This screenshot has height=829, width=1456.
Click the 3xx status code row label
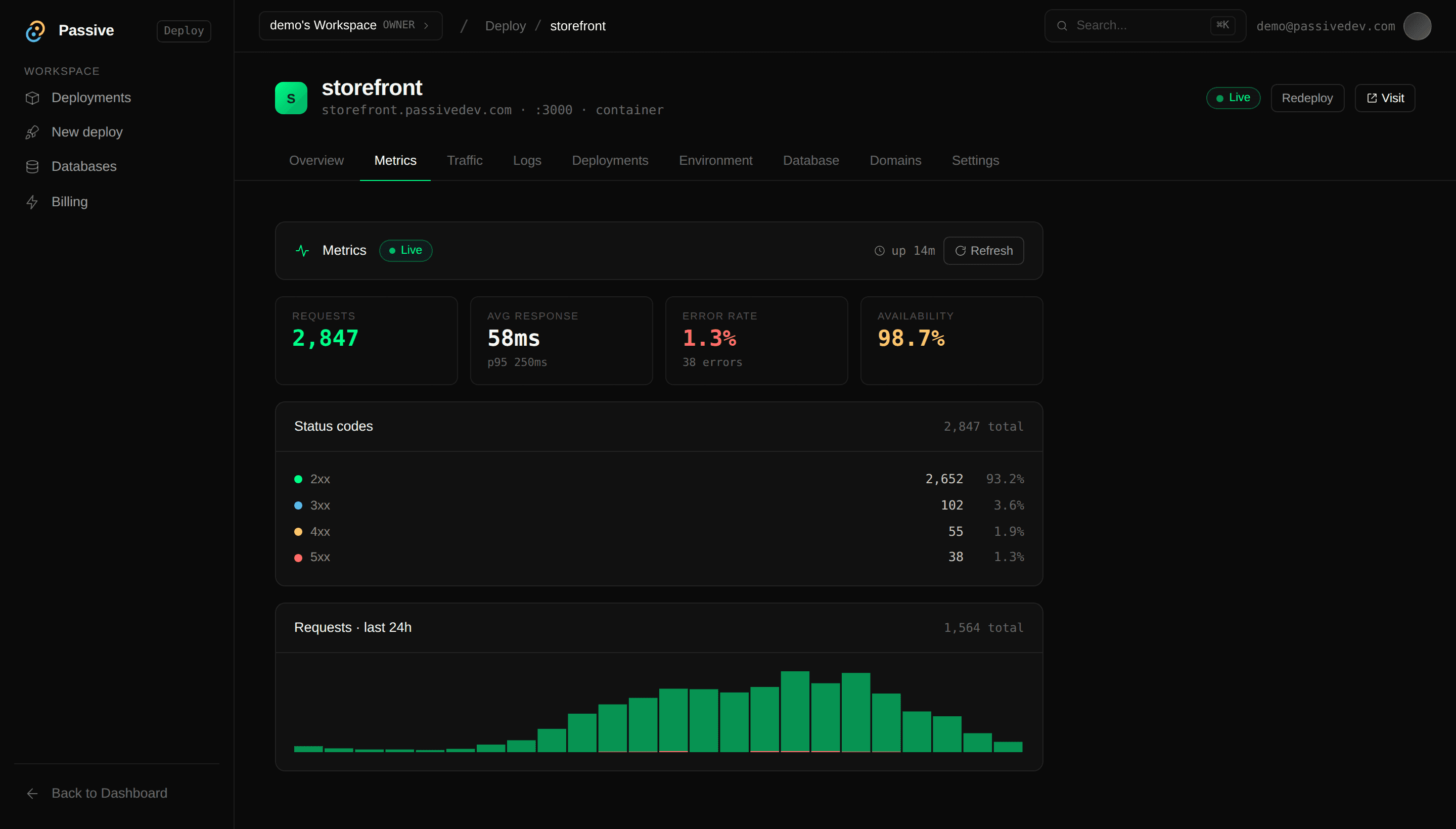pyautogui.click(x=320, y=505)
